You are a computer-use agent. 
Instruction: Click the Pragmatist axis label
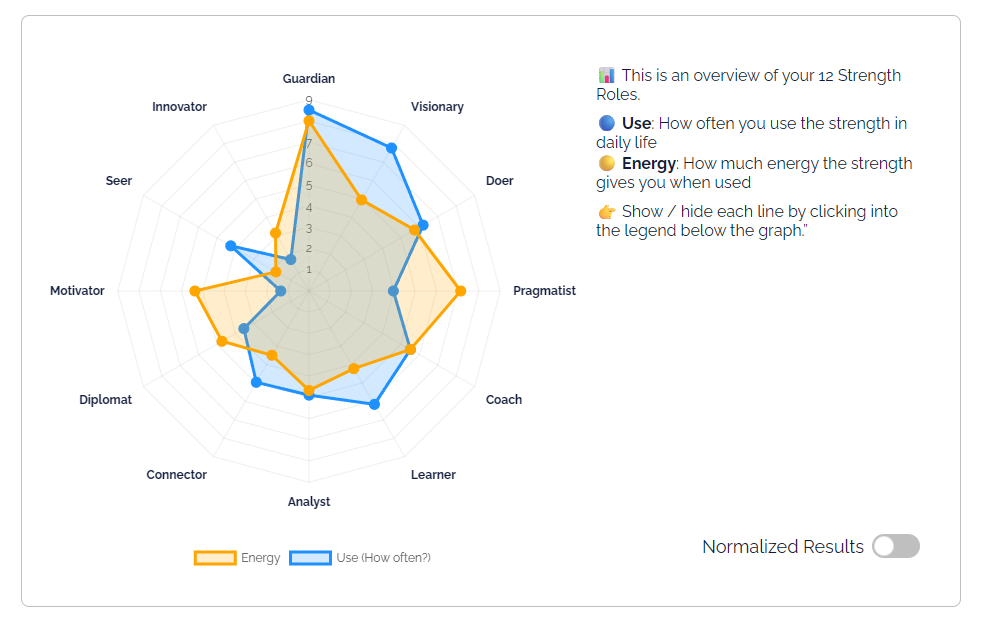(544, 291)
